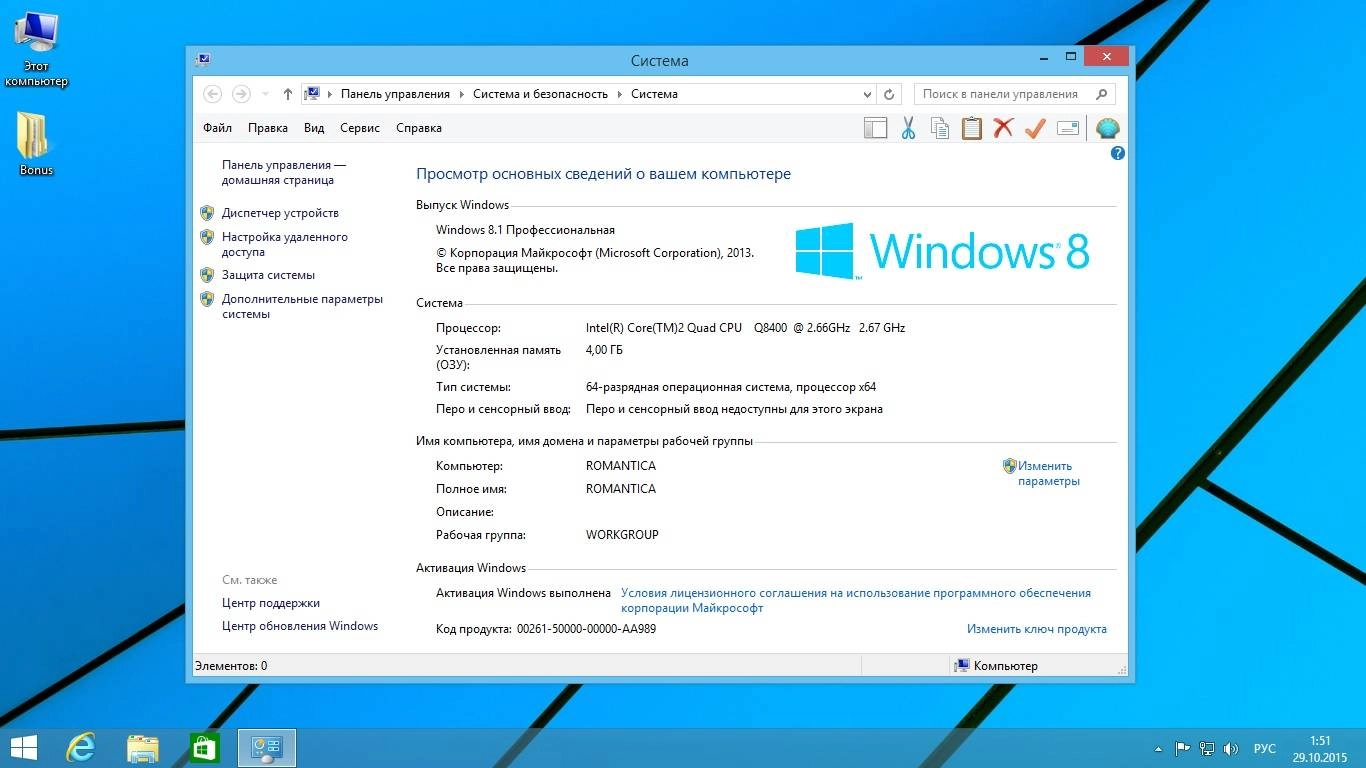Expand chevron before Панель управления breadcrumb

(x=331, y=94)
